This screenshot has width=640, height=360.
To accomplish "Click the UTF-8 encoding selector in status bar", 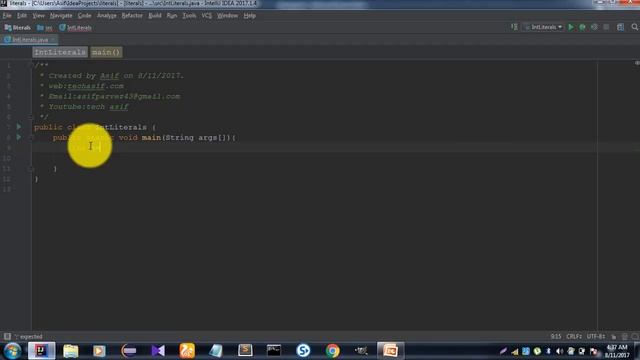I will point(596,336).
